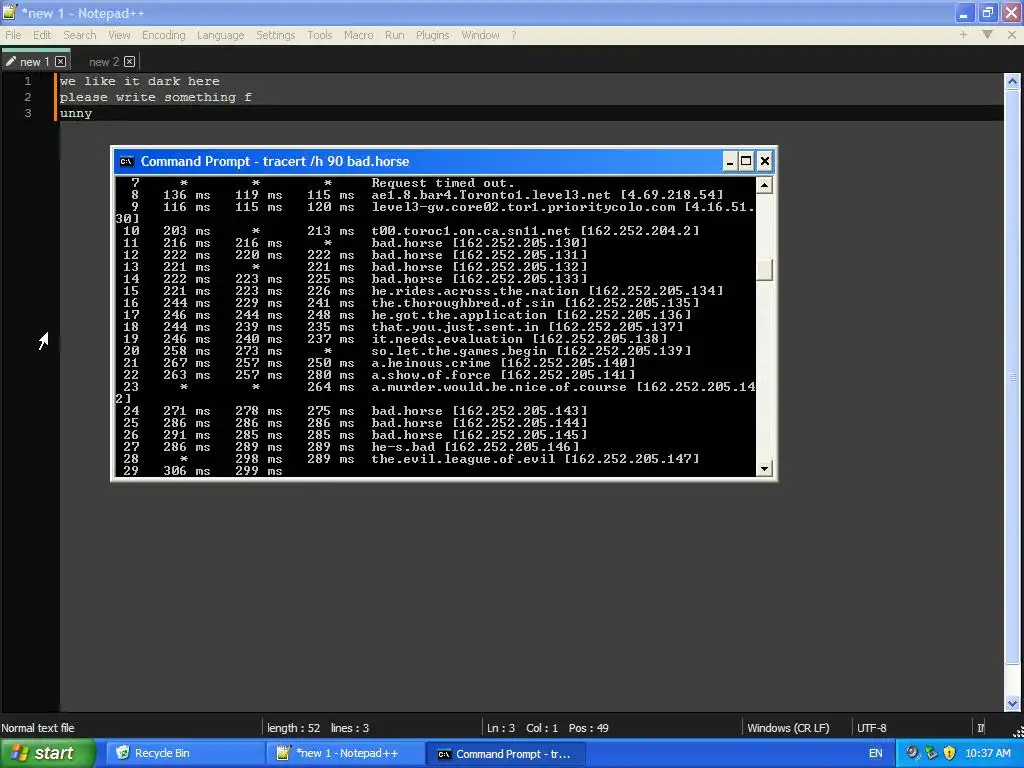This screenshot has width=1024, height=768.
Task: Click the 10:37 AM clock
Action: pyautogui.click(x=987, y=754)
